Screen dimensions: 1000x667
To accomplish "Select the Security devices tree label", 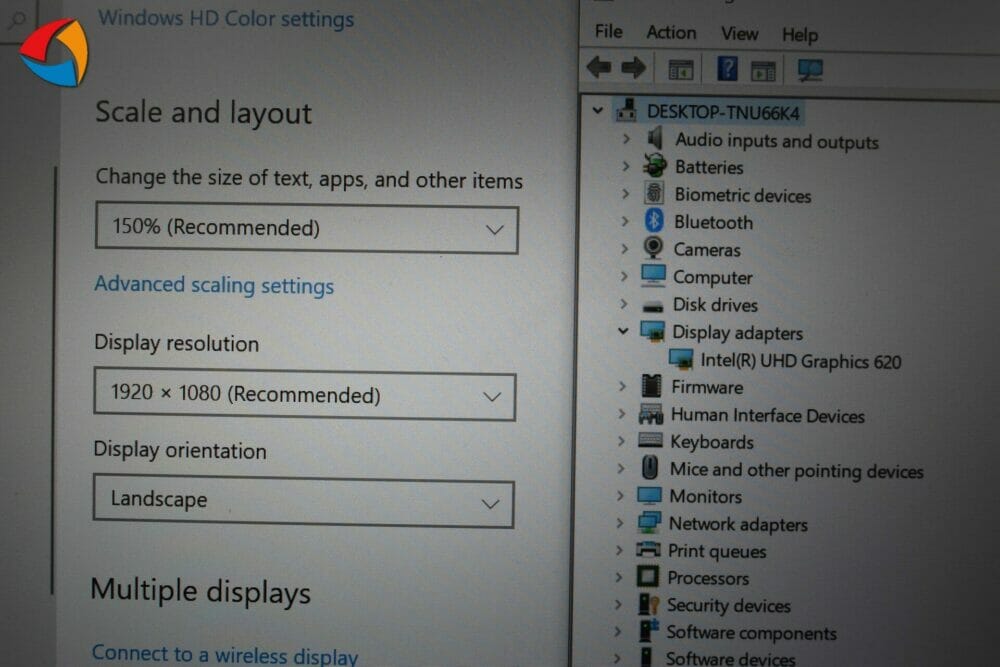I will tap(728, 605).
